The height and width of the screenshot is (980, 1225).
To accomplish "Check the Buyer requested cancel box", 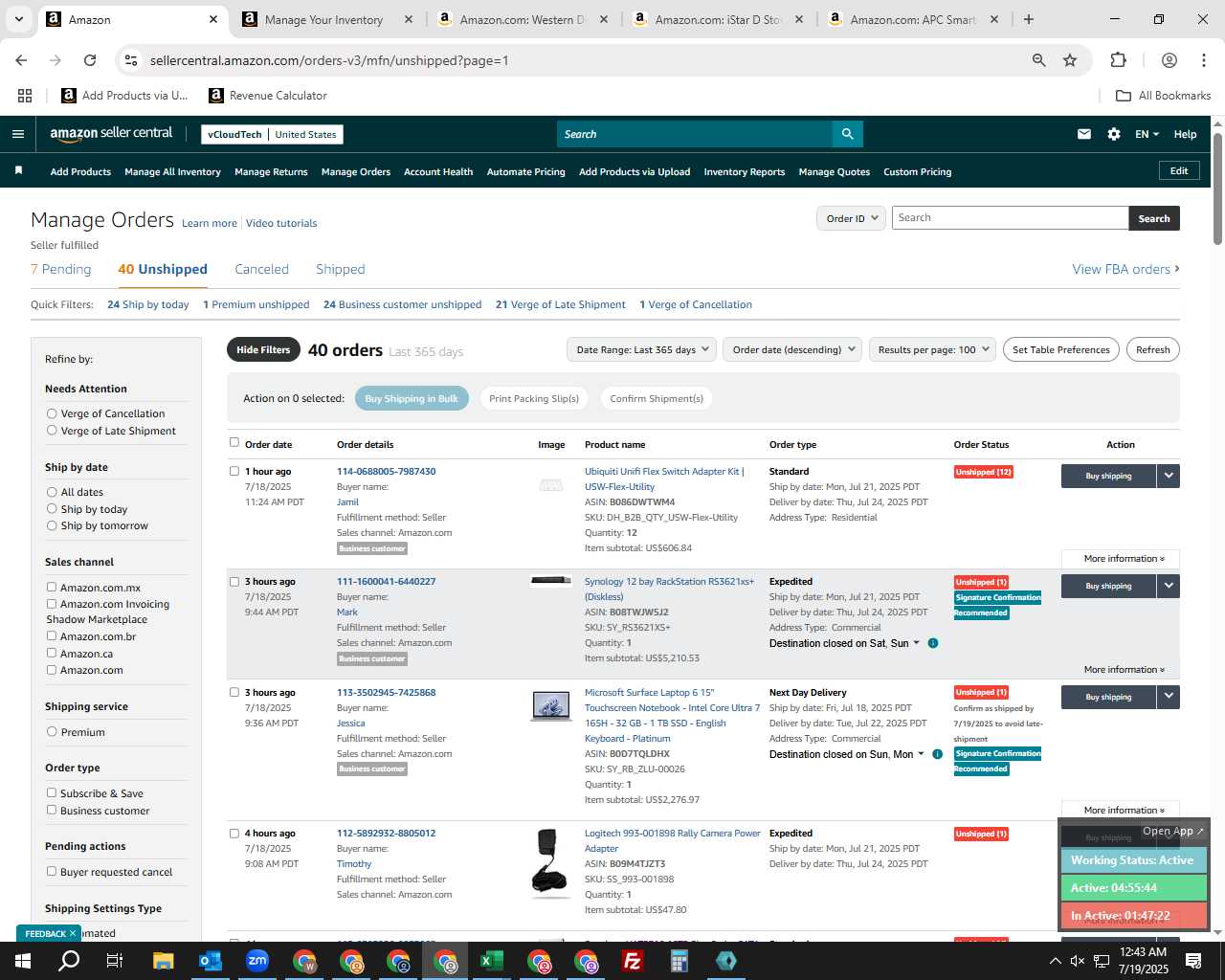I will (x=52, y=872).
